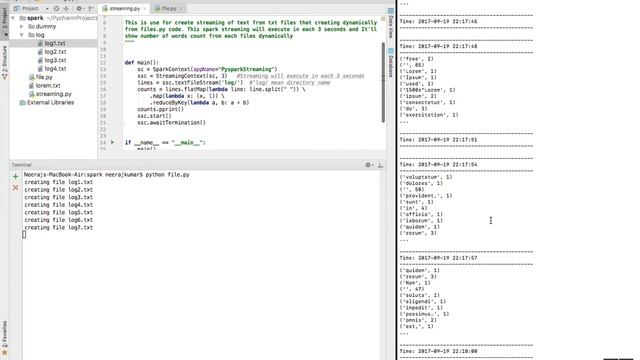Click 'Time: 2017-09-19 22:17:48' in output window

pos(438,47)
